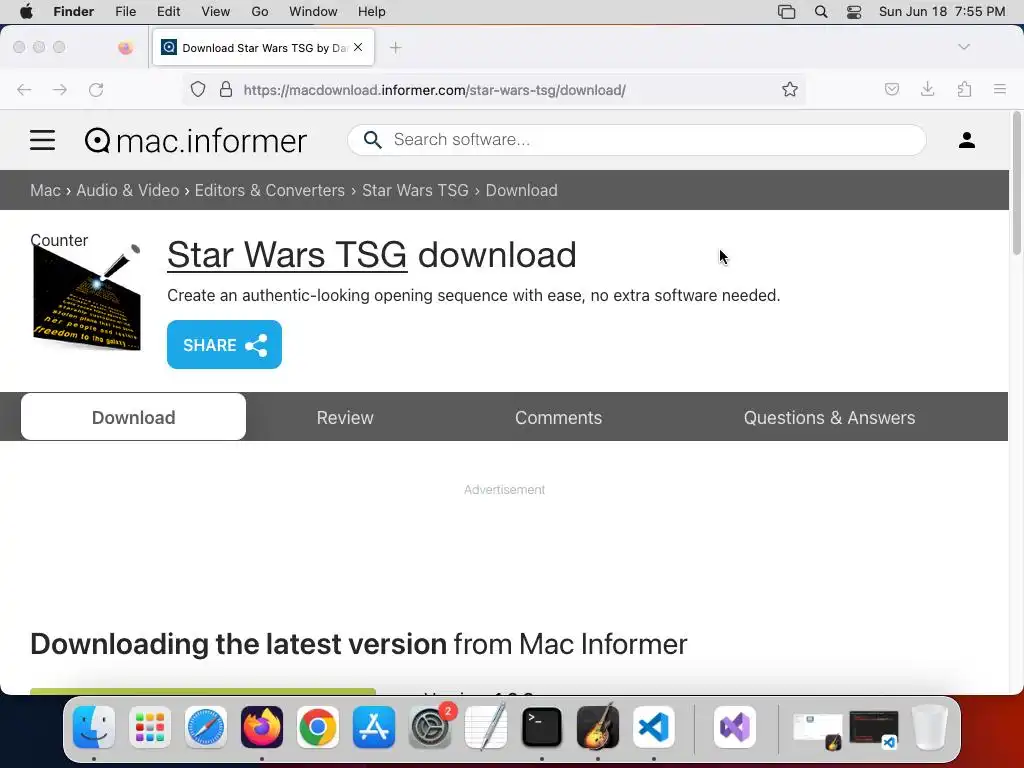Click the magnifier icon in the search box
Image resolution: width=1024 pixels, height=768 pixels.
pos(372,140)
